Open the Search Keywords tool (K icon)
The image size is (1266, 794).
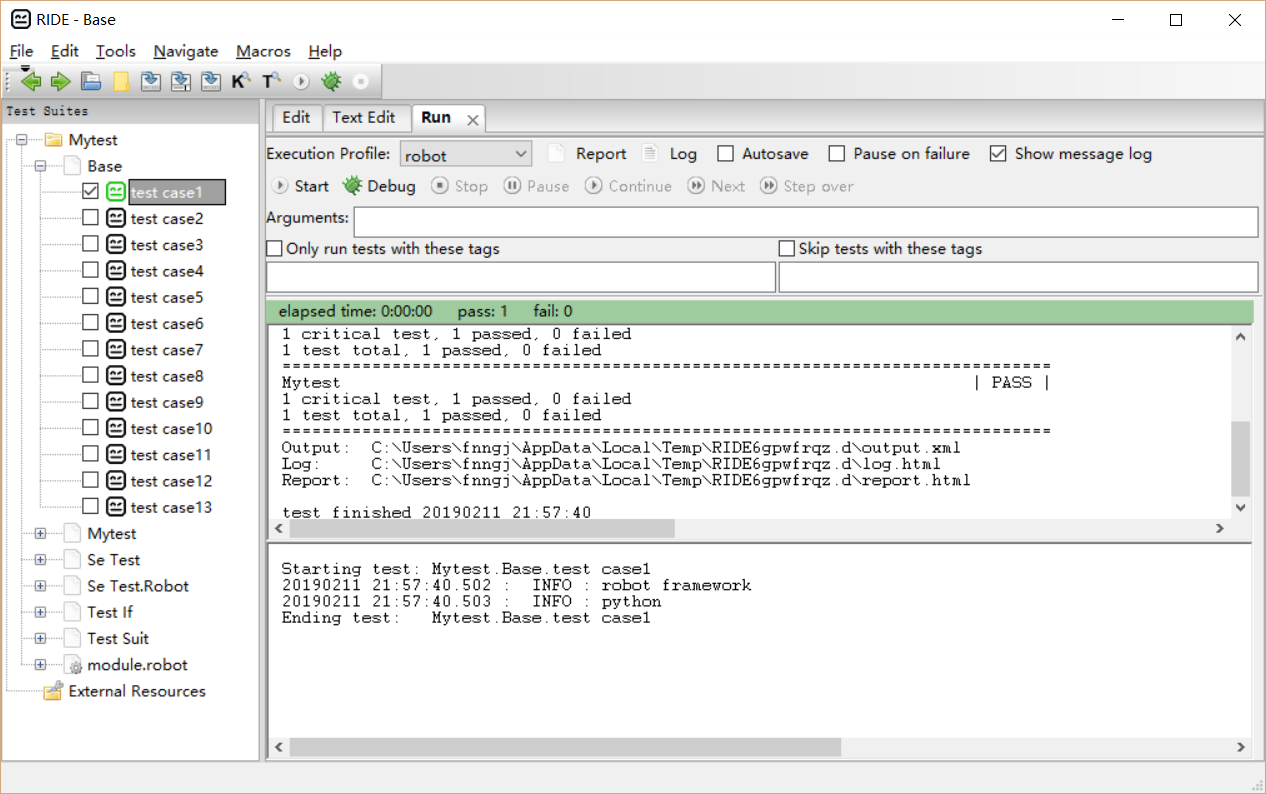click(240, 81)
